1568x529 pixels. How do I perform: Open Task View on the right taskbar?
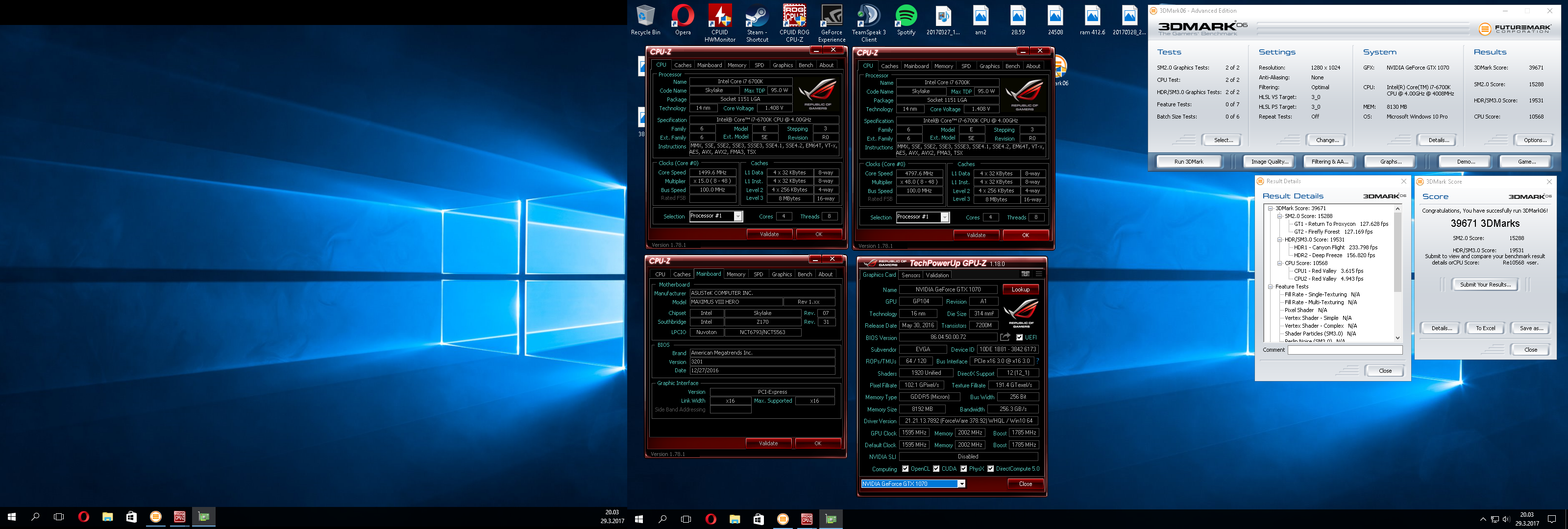(686, 519)
